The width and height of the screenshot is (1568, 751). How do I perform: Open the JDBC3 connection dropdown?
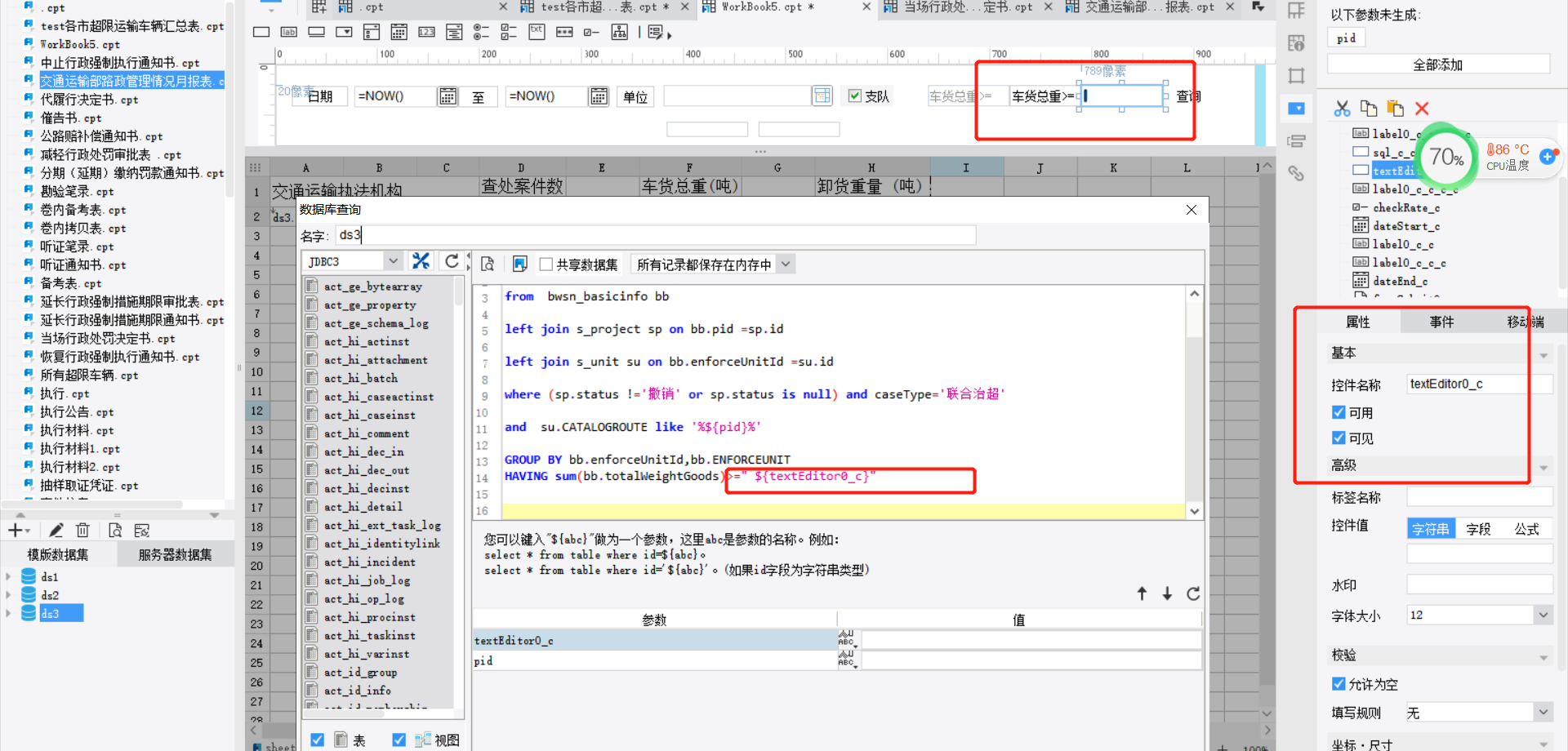tap(393, 261)
